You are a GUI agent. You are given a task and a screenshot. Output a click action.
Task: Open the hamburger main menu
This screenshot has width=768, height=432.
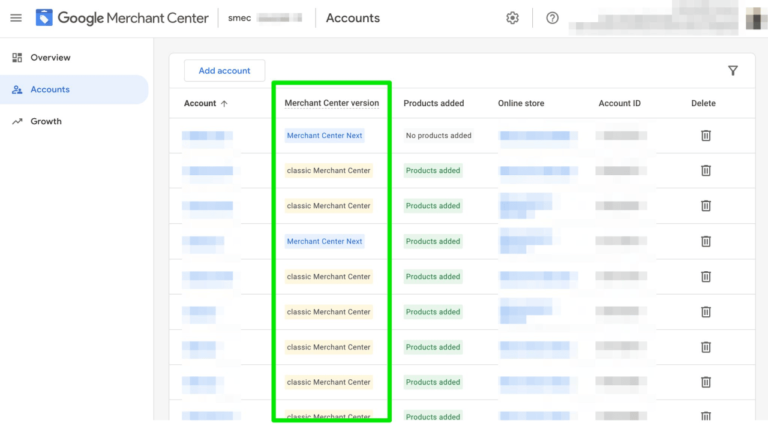16,18
